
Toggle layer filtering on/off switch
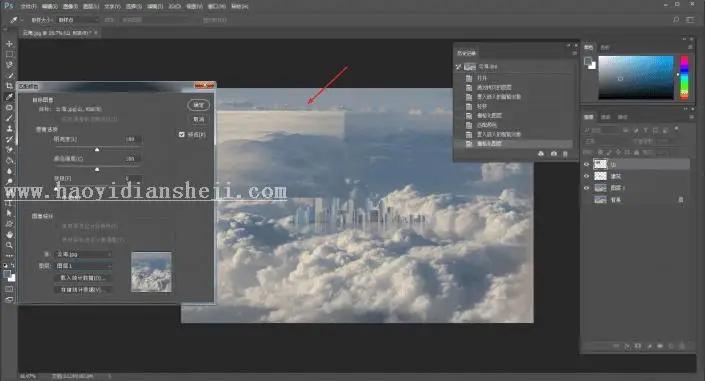[x=677, y=130]
